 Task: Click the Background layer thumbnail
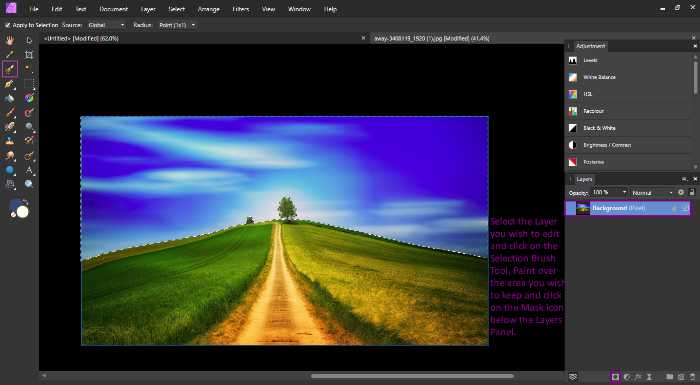click(583, 208)
